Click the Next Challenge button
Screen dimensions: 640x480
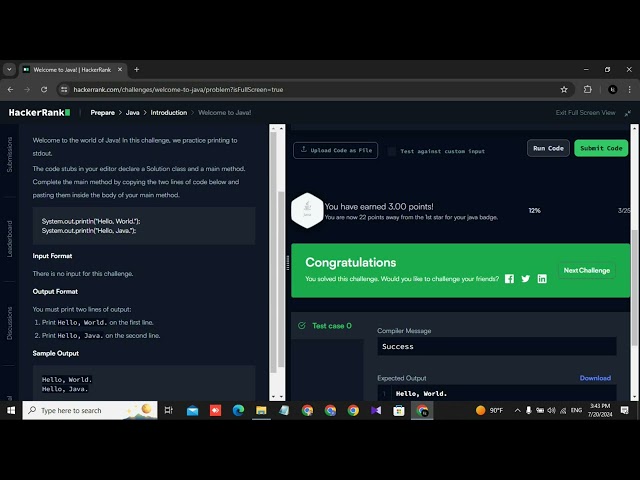587,270
